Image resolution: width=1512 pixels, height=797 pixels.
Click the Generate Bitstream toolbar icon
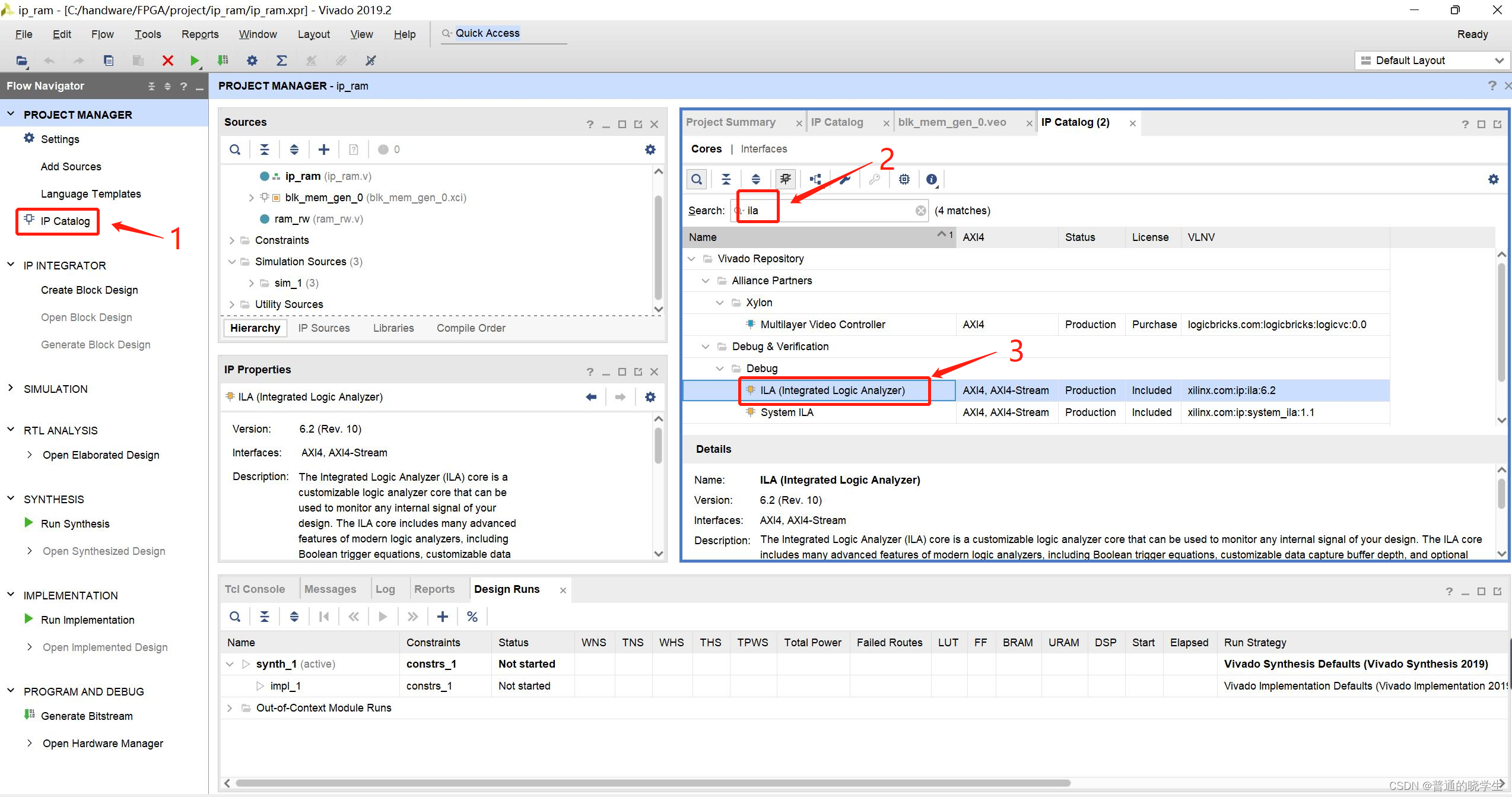tap(223, 61)
